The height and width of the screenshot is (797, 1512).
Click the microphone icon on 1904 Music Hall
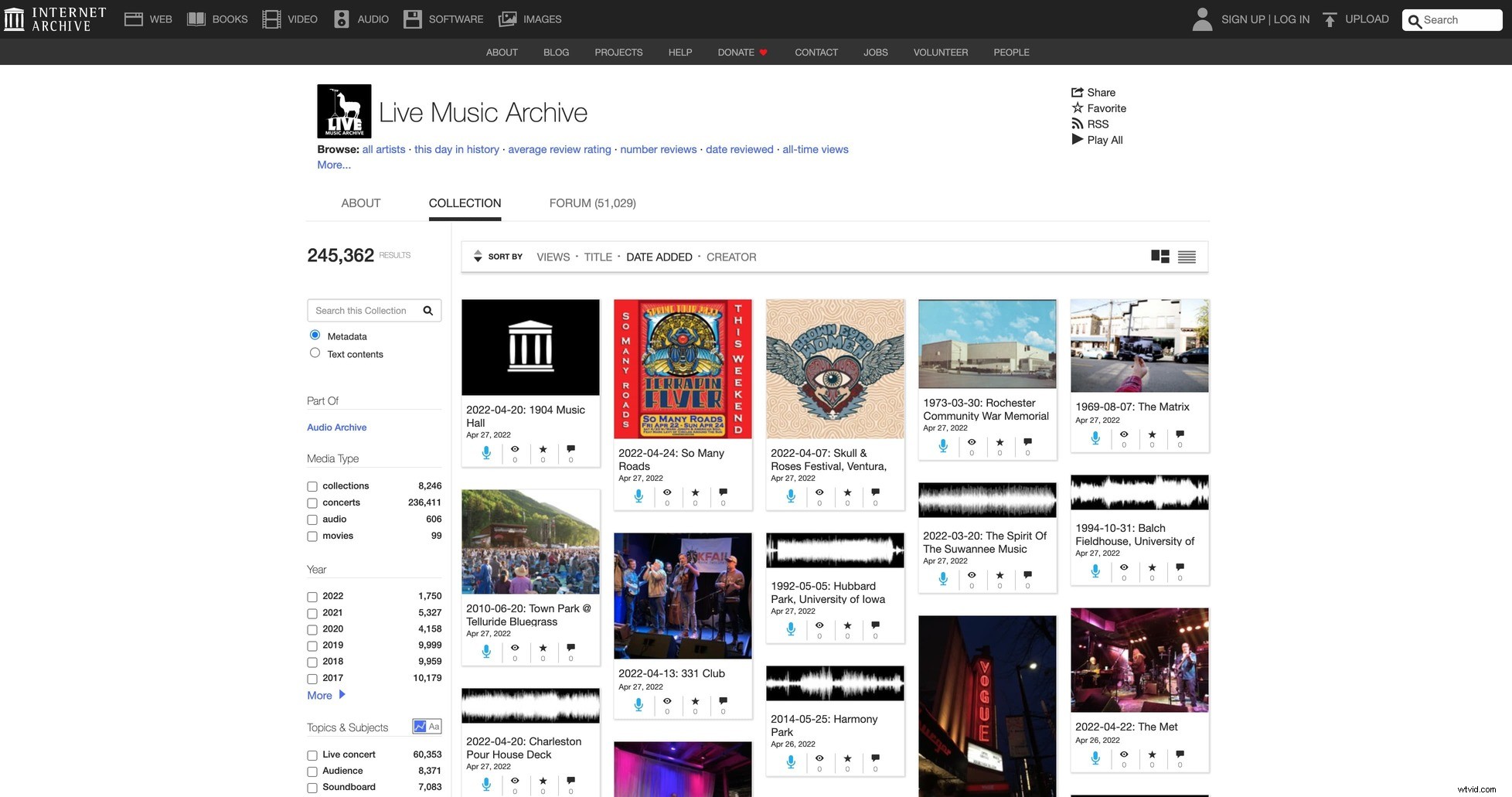pos(486,452)
